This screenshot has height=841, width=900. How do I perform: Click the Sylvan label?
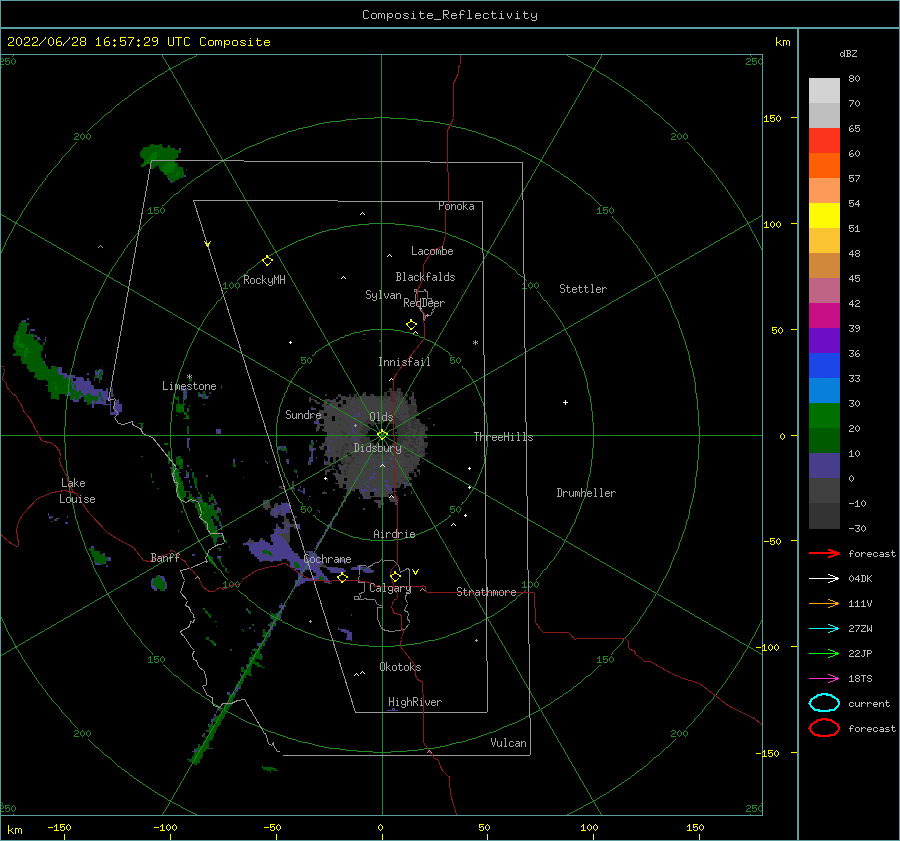click(383, 295)
